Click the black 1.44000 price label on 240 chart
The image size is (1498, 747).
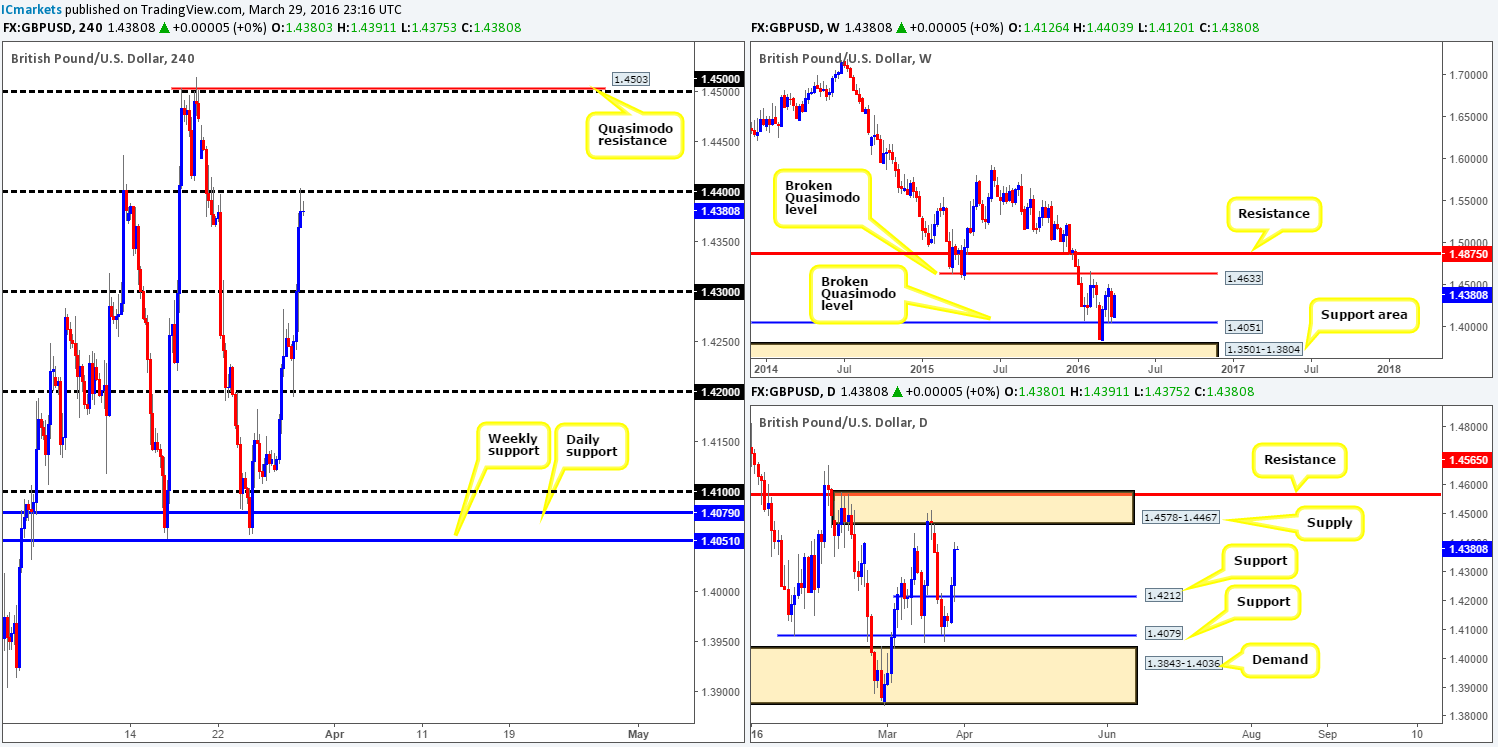720,192
